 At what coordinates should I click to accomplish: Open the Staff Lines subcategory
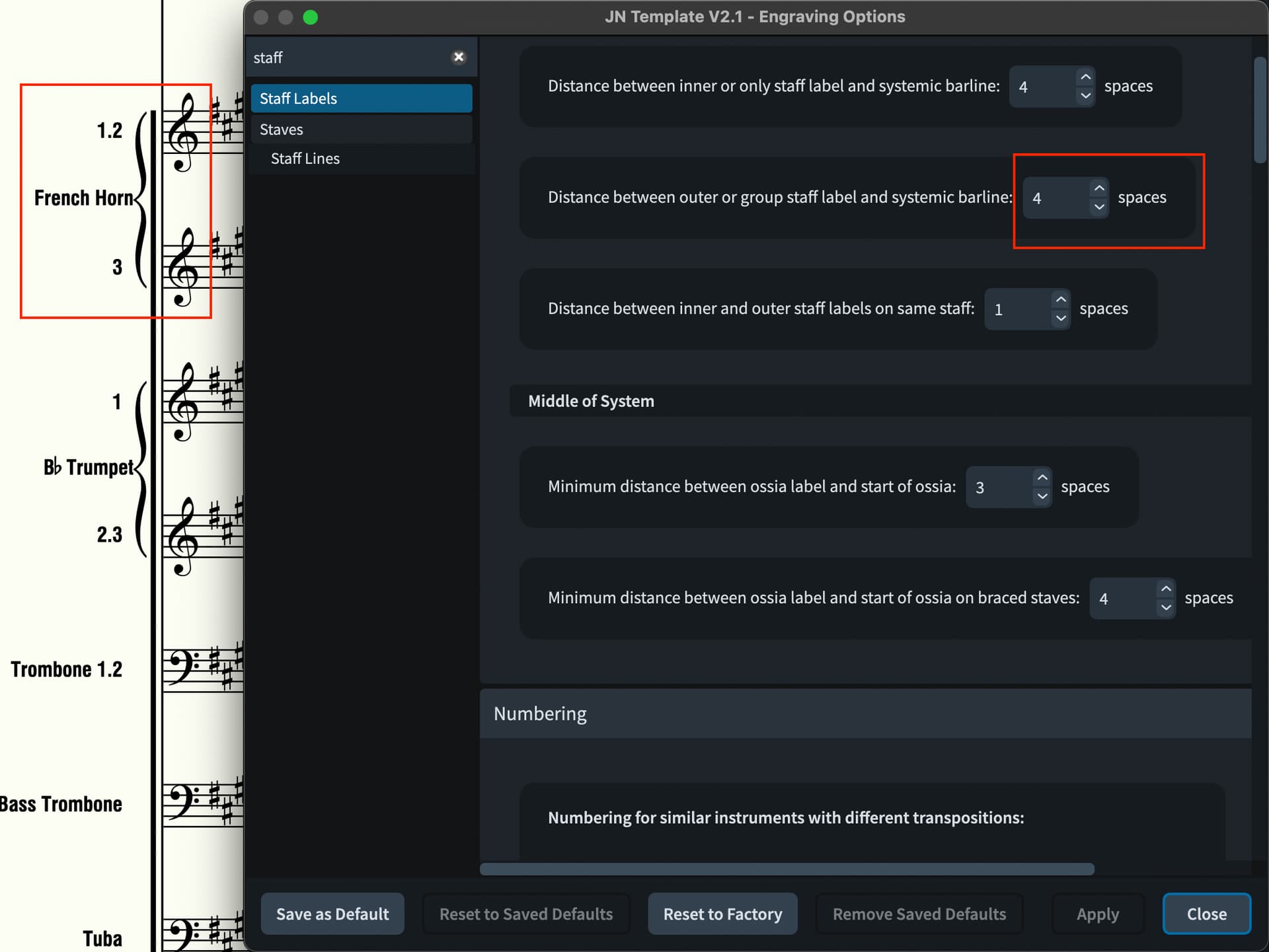pyautogui.click(x=361, y=159)
